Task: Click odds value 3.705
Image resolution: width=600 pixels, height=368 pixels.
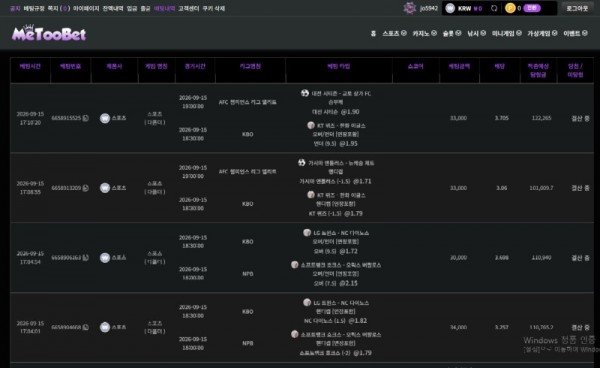Action: [502, 118]
